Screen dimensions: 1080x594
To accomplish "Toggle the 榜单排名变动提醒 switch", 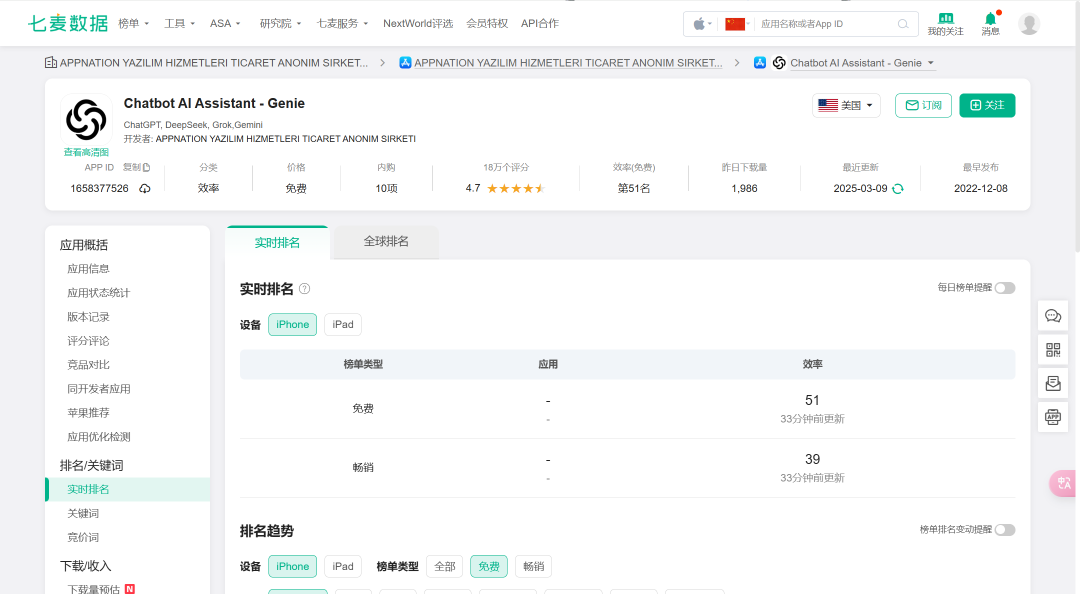I will pyautogui.click(x=1005, y=530).
